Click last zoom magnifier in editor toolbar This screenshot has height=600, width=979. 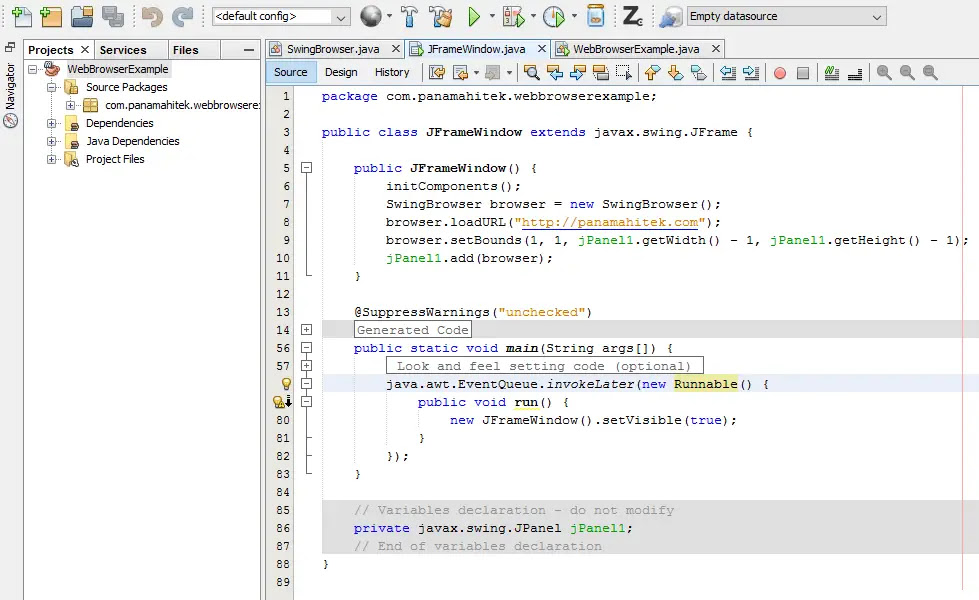[930, 72]
